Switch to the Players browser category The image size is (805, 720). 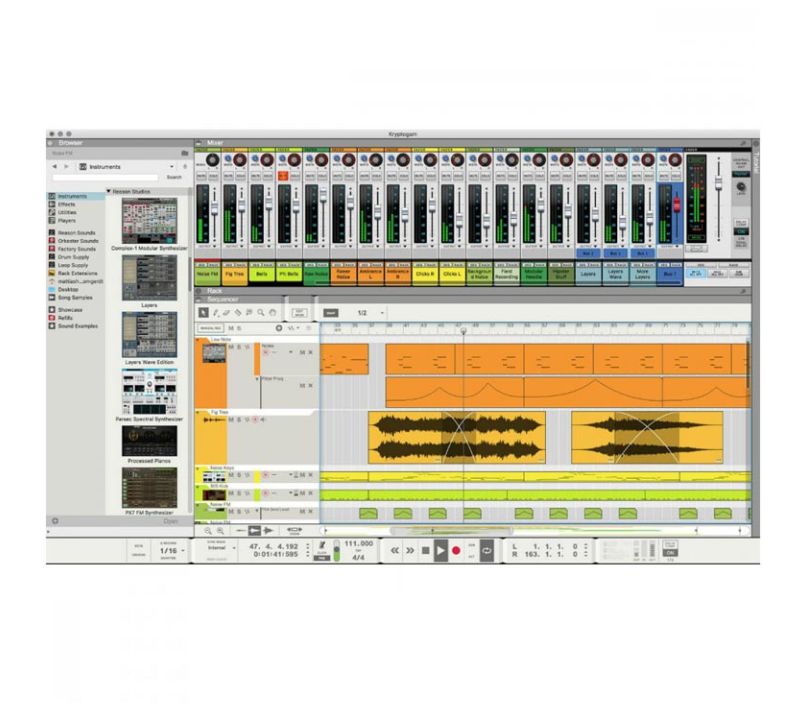(x=67, y=220)
